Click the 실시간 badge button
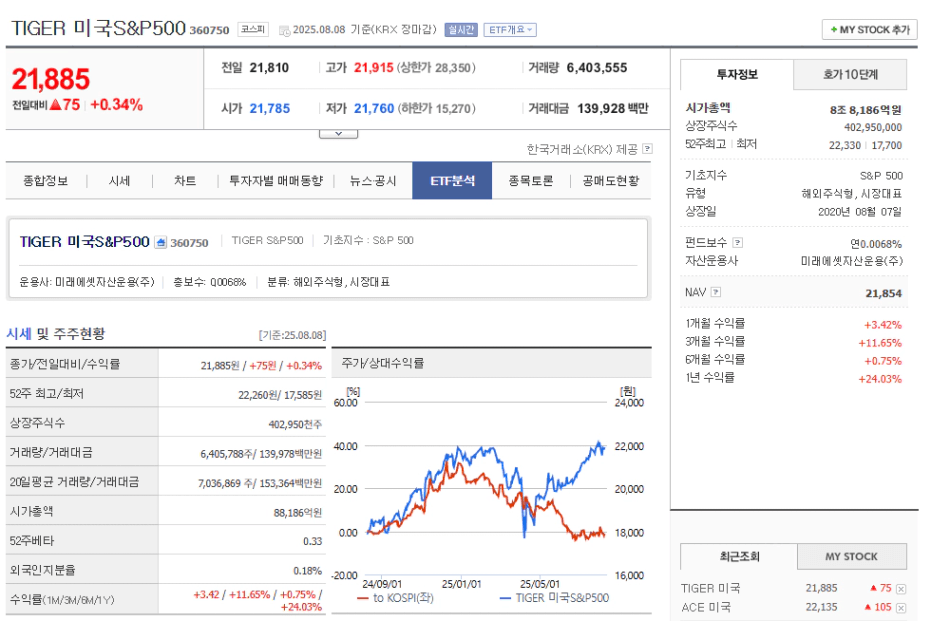This screenshot has width=931, height=621. pyautogui.click(x=461, y=30)
